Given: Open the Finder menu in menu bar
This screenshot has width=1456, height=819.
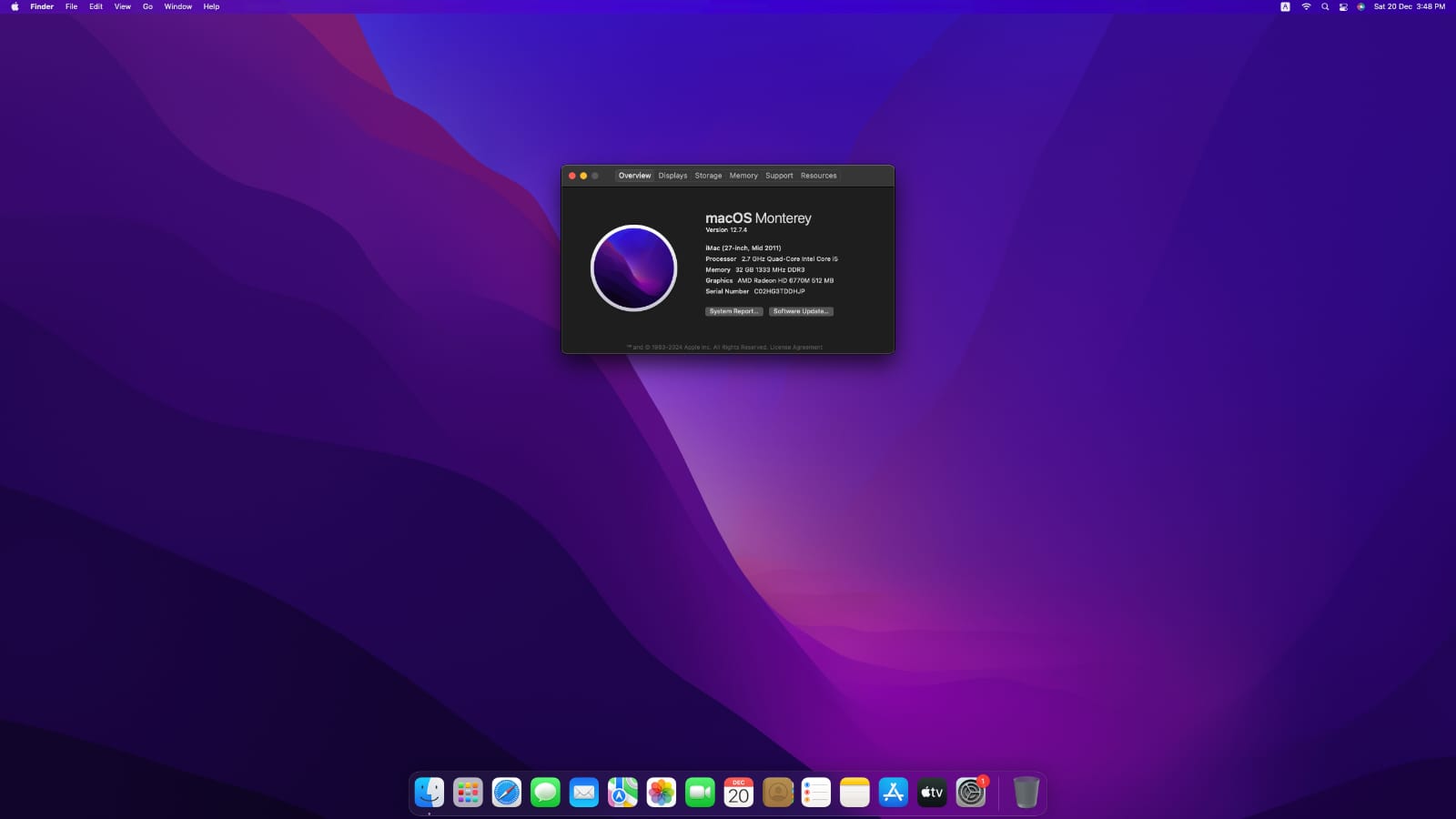Looking at the screenshot, I should tap(42, 6).
